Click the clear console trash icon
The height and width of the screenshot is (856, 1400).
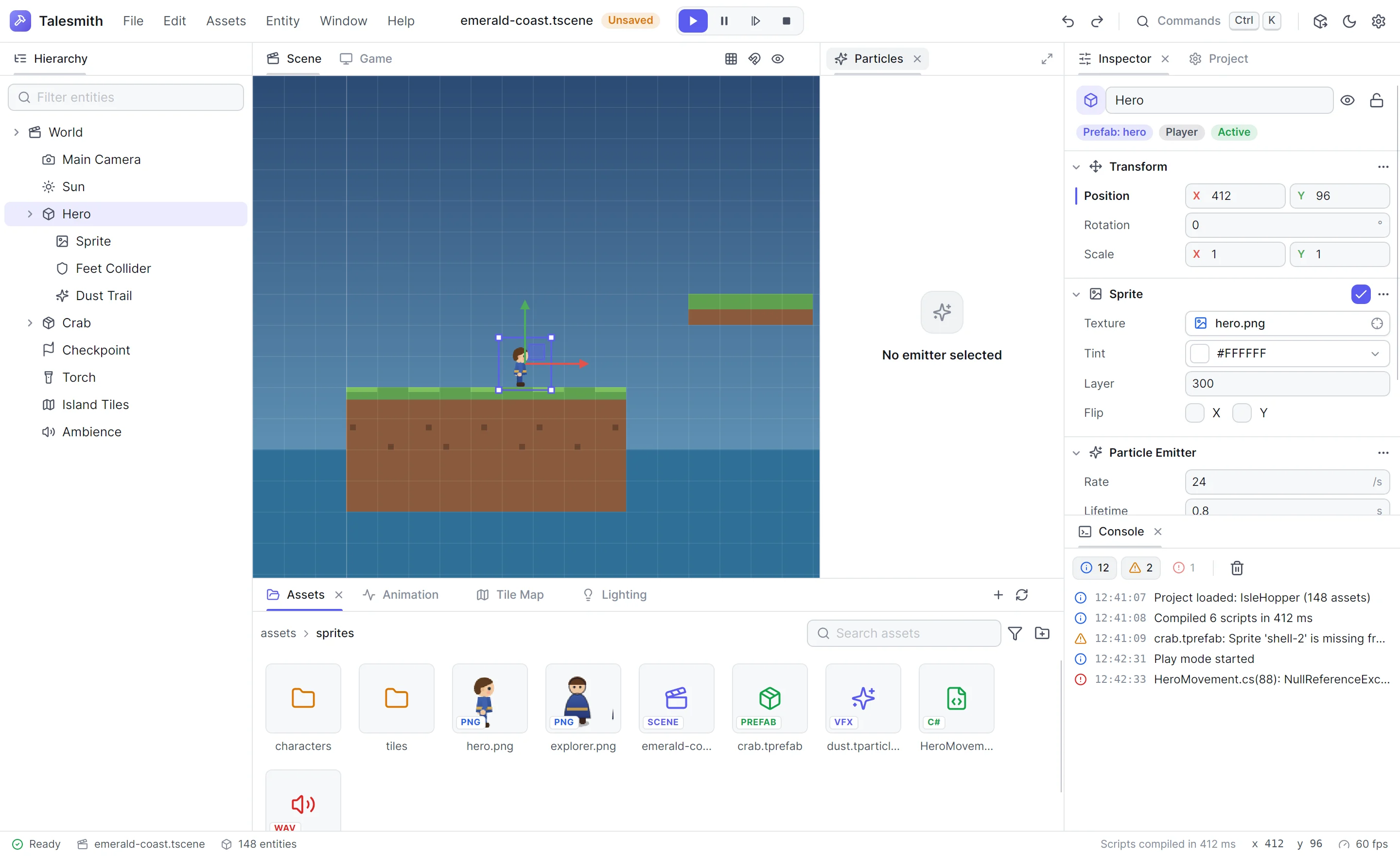[x=1236, y=568]
